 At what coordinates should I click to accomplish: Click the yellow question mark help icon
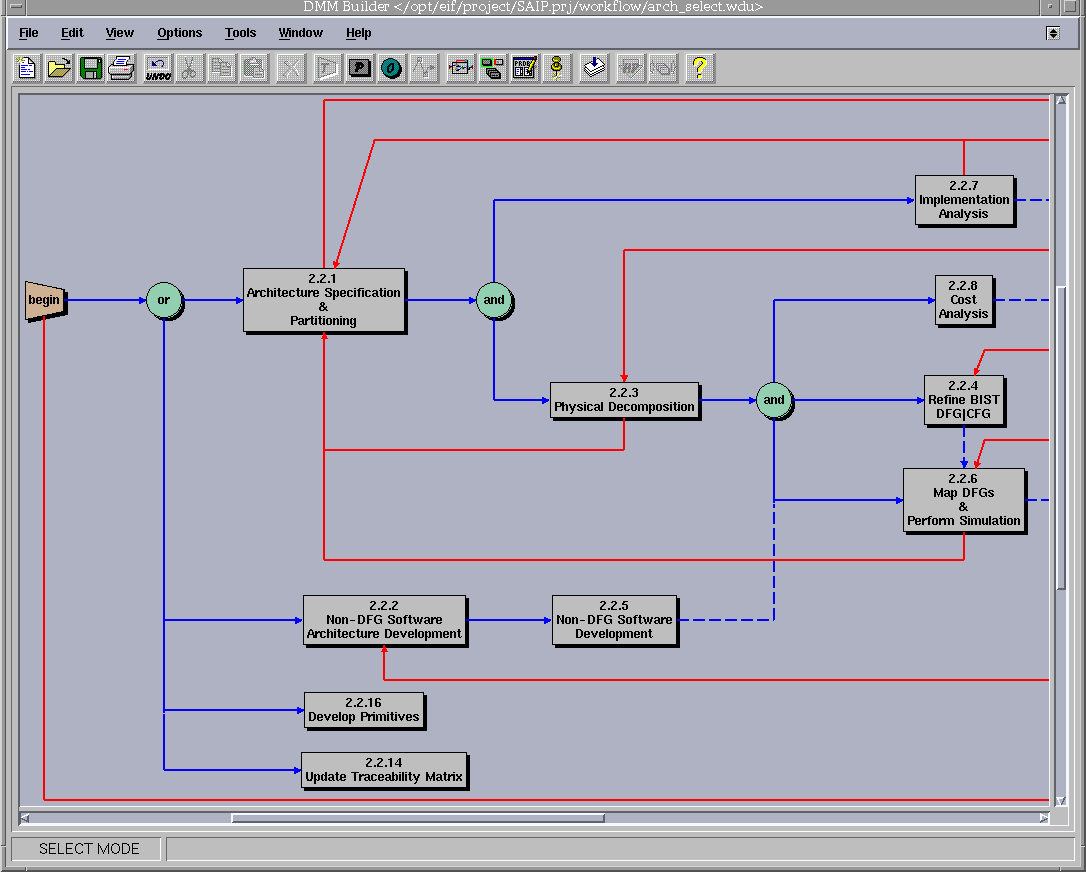[699, 68]
